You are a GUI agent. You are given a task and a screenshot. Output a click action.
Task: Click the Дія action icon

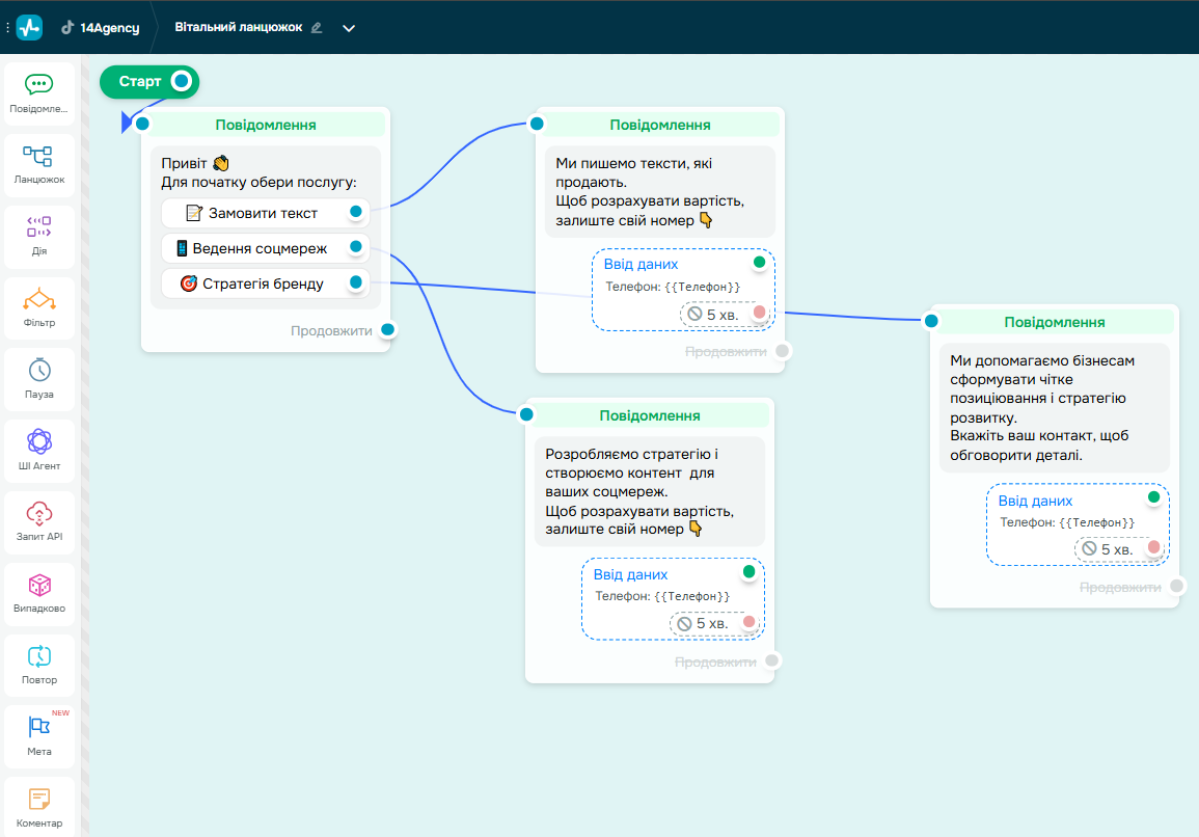(39, 228)
